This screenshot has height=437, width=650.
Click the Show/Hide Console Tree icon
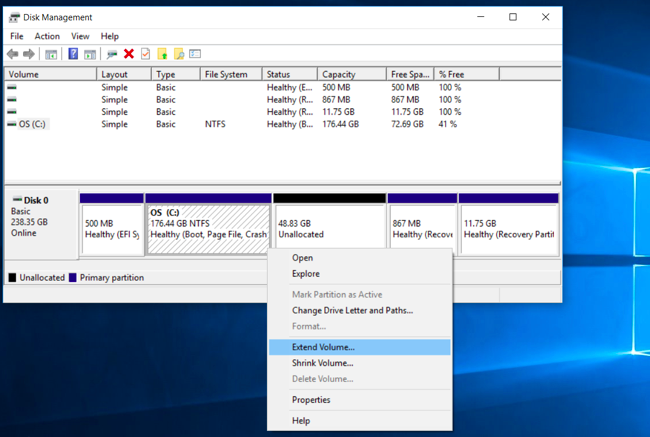51,54
